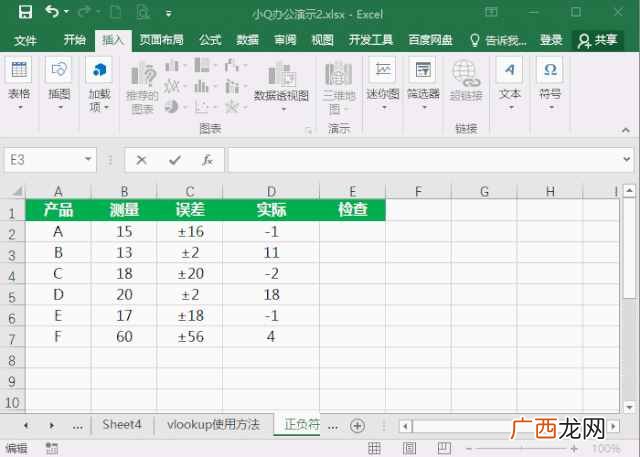Switch to the vlookup使用方法 sheet tab
The width and height of the screenshot is (640, 457).
[213, 425]
